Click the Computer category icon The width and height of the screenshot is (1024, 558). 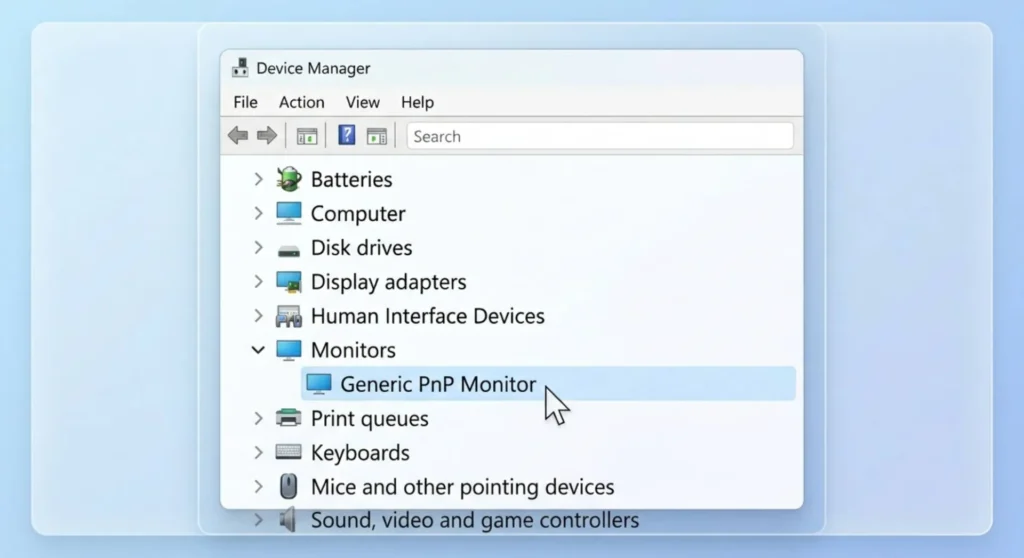(x=289, y=213)
